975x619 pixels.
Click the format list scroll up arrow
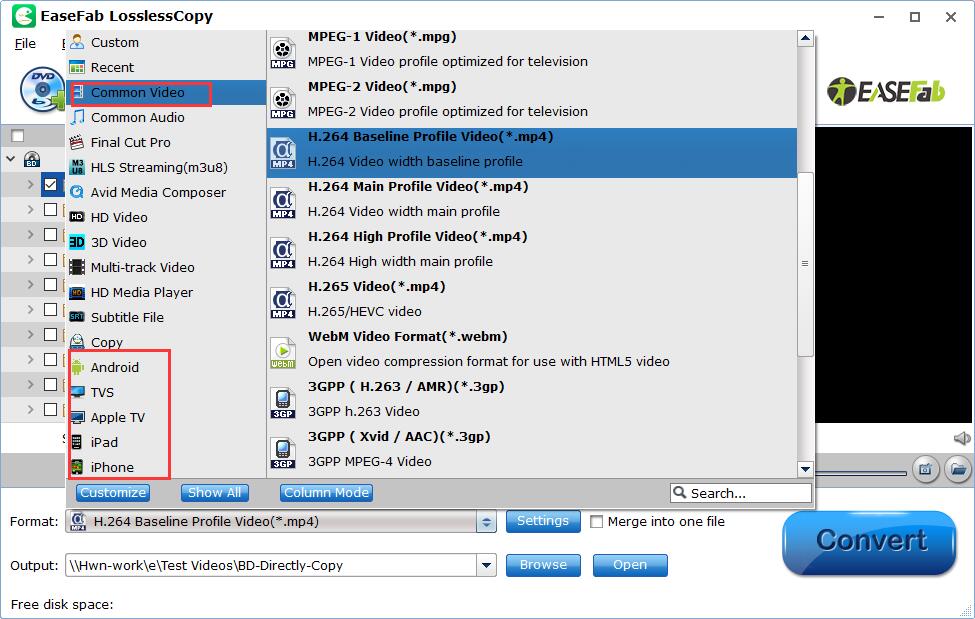click(x=805, y=39)
